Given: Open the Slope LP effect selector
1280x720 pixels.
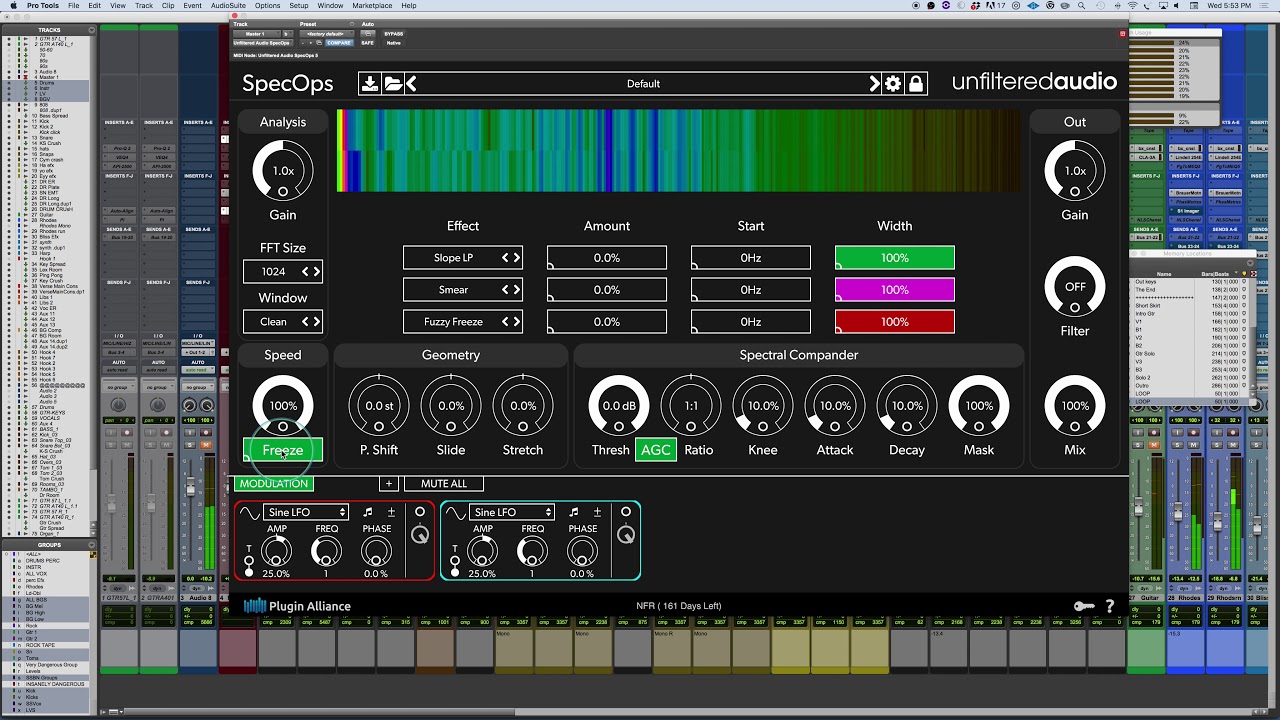Looking at the screenshot, I should [x=463, y=258].
